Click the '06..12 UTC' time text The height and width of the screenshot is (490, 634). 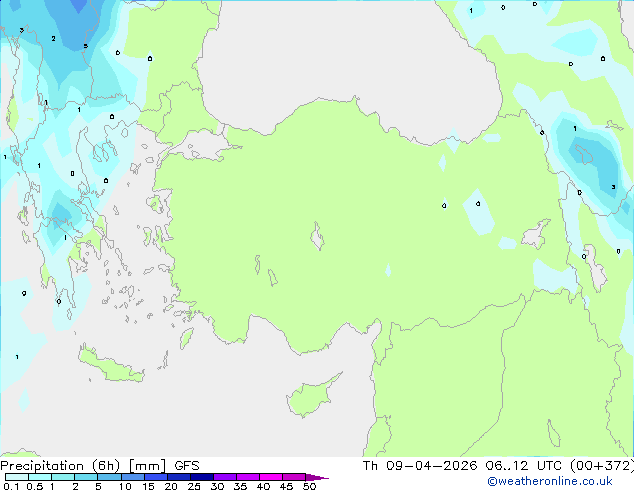(x=524, y=466)
